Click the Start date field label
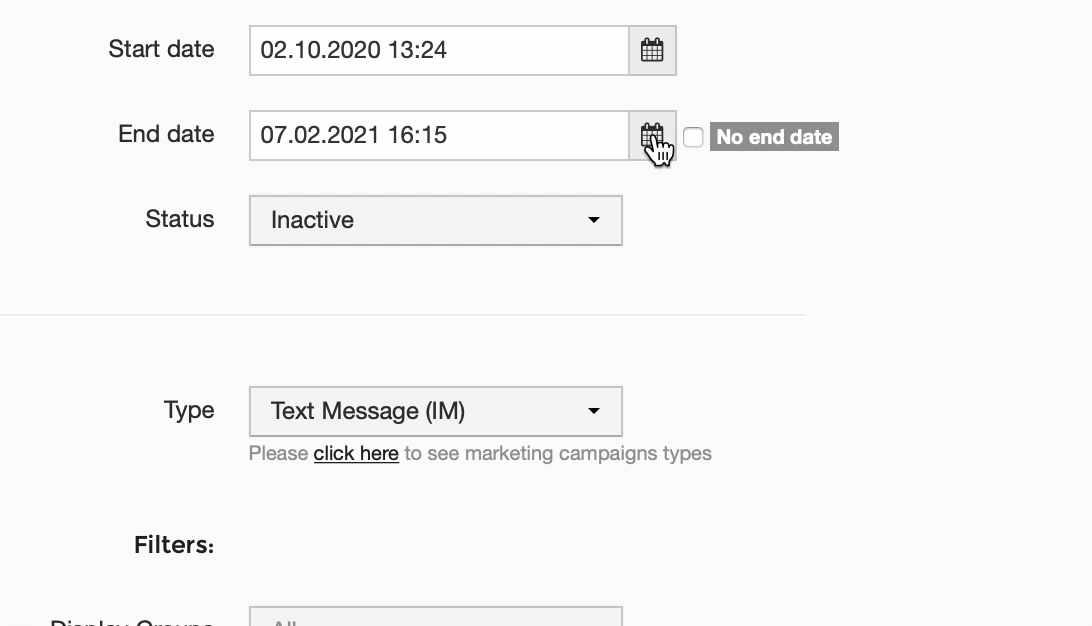1092x626 pixels. (x=161, y=49)
